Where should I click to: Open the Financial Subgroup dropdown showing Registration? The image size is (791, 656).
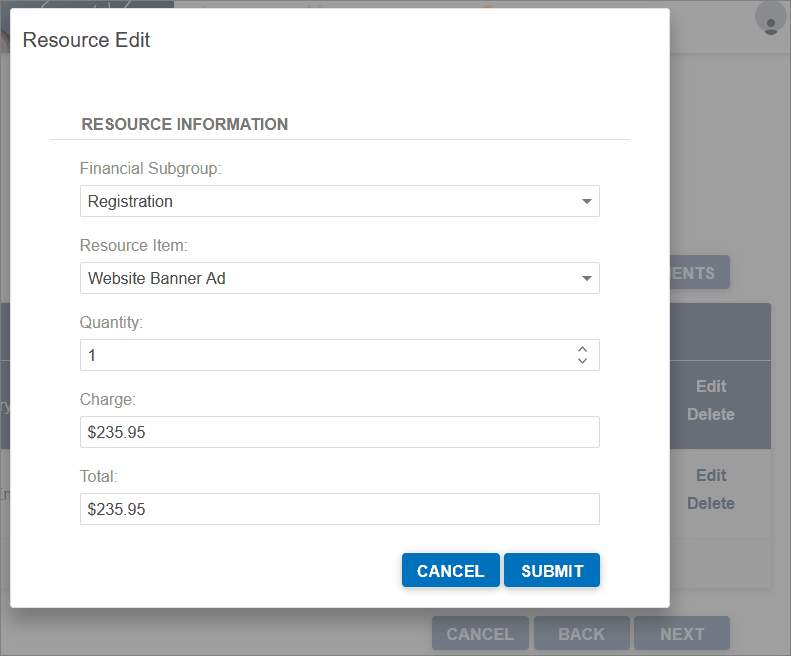point(340,201)
